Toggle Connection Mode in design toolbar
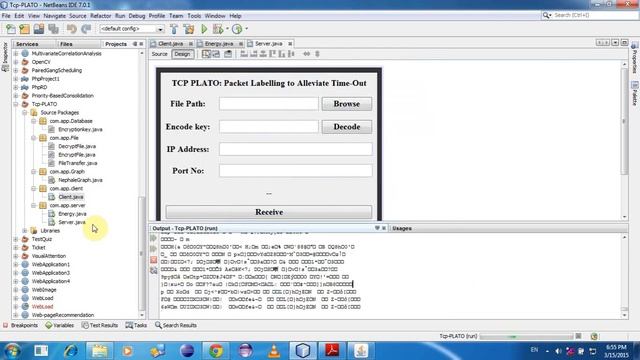640x360 pixels. tap(216, 54)
